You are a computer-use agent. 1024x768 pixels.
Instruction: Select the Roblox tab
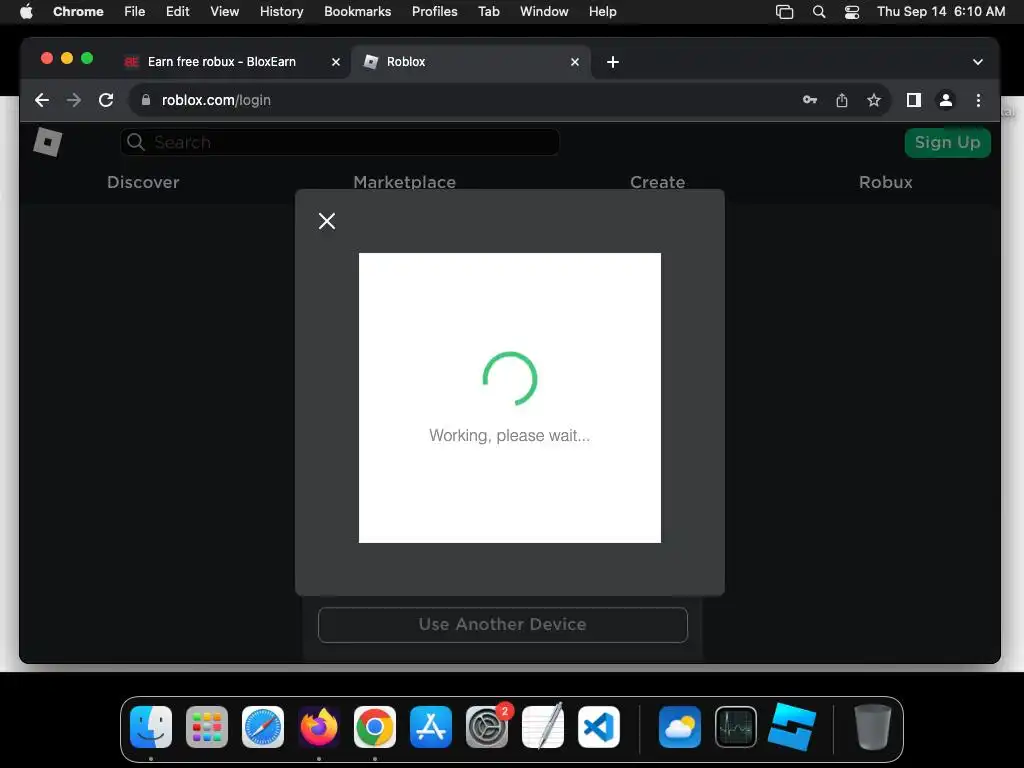coord(472,61)
